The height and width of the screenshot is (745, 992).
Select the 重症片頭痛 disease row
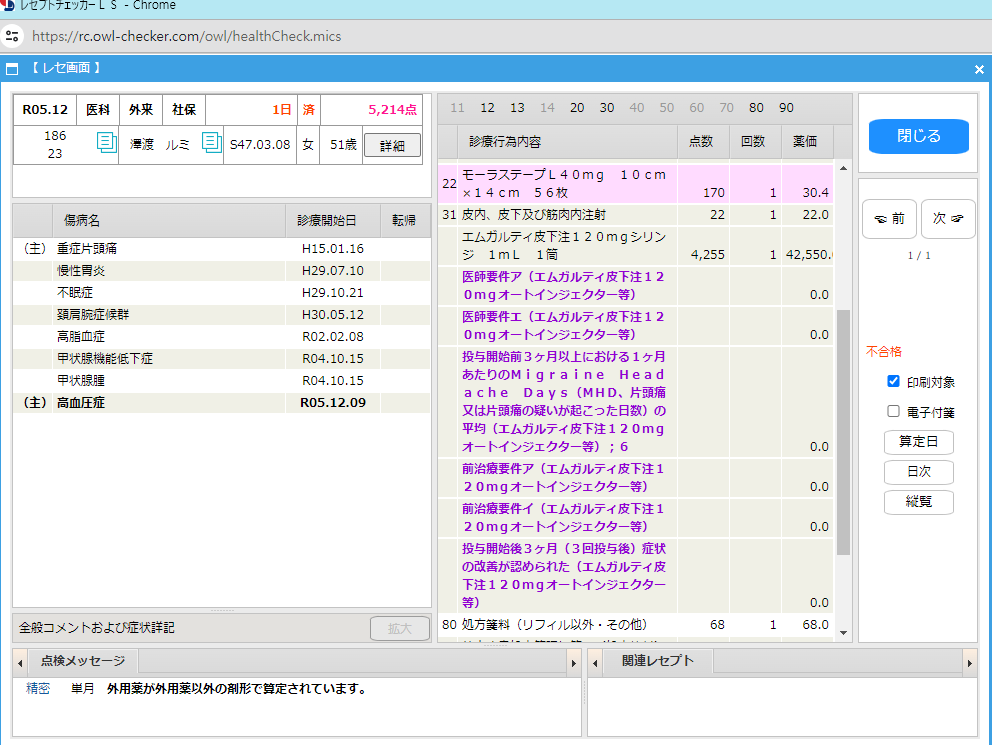(x=221, y=249)
